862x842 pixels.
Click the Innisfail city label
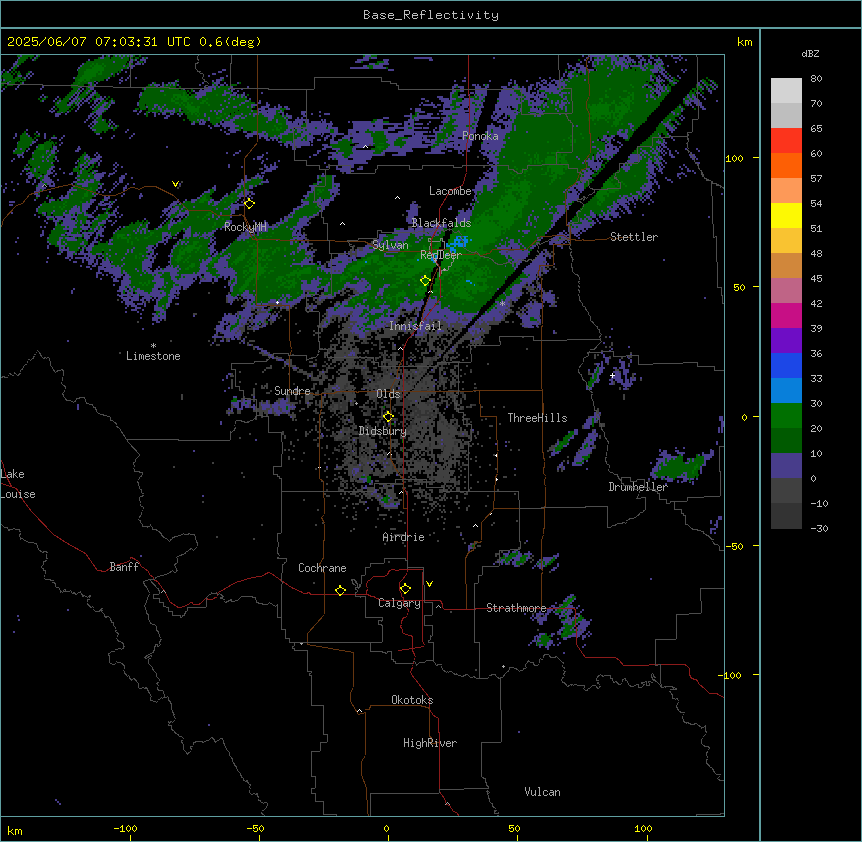[x=415, y=326]
